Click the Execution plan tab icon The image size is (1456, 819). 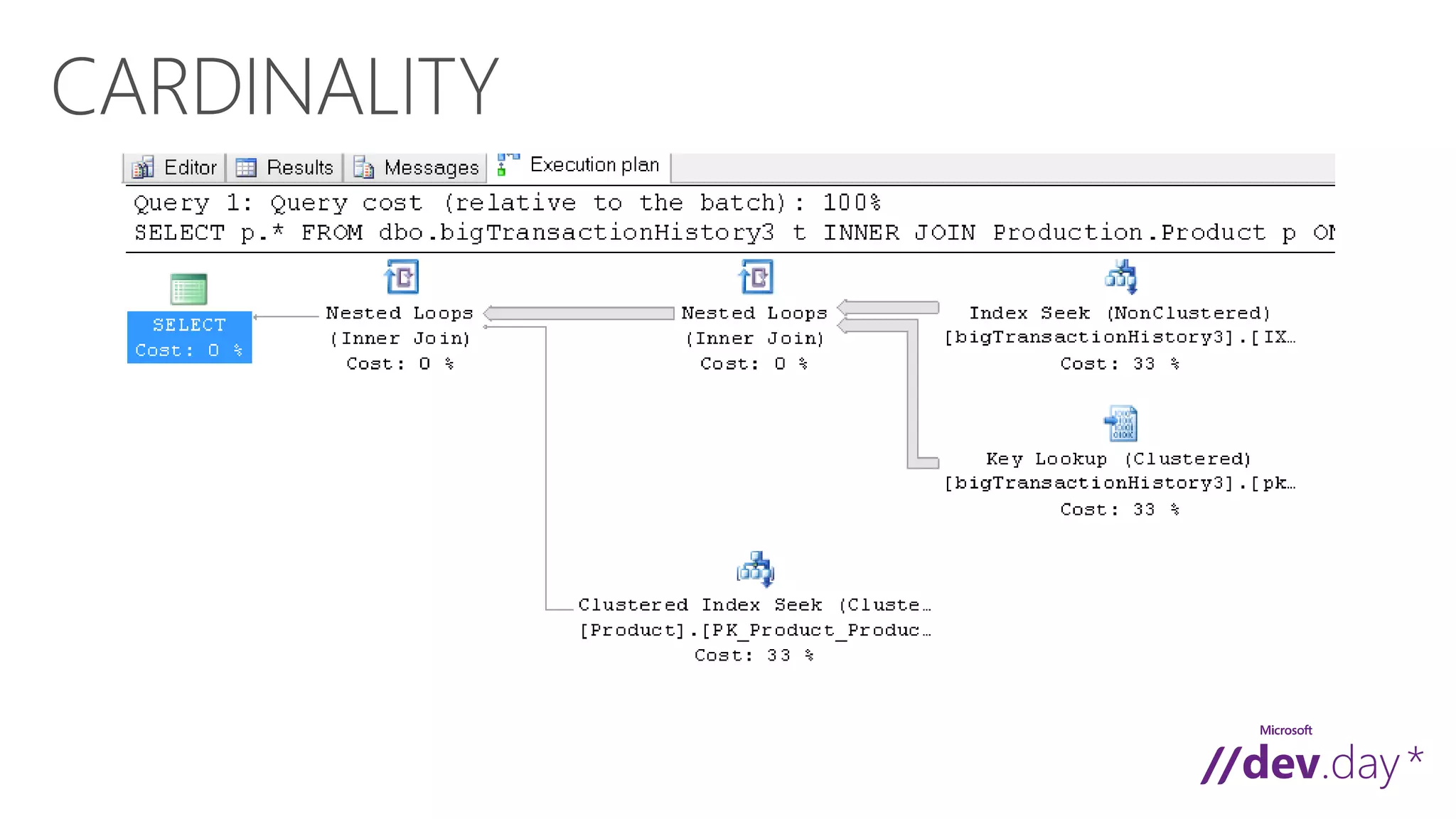click(x=508, y=164)
